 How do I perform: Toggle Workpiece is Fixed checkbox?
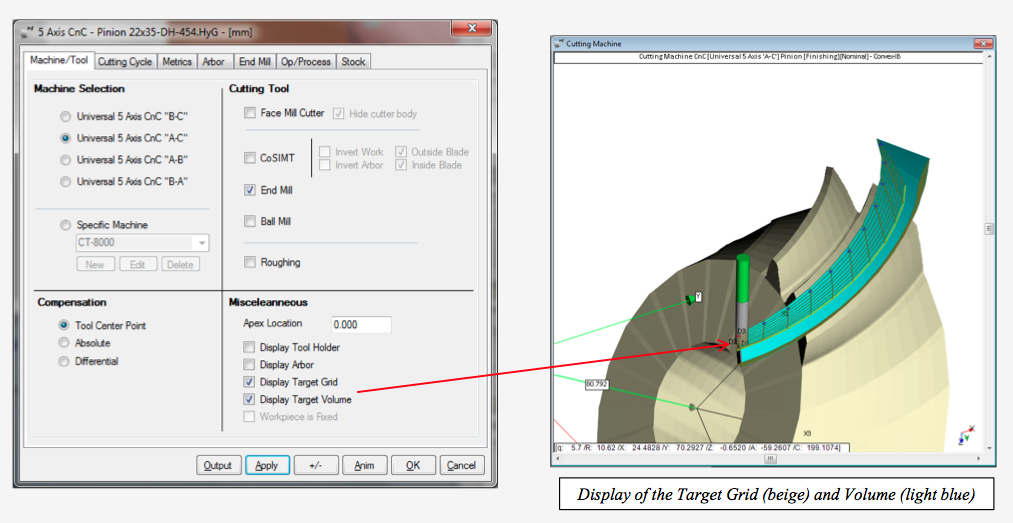pos(249,417)
